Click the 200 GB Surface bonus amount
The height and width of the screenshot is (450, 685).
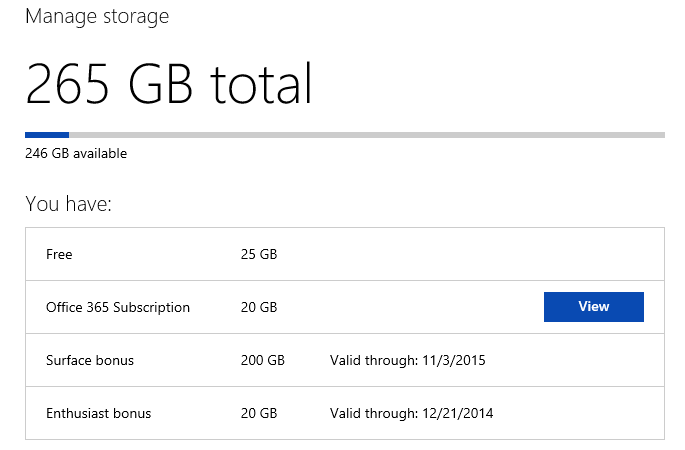click(263, 360)
